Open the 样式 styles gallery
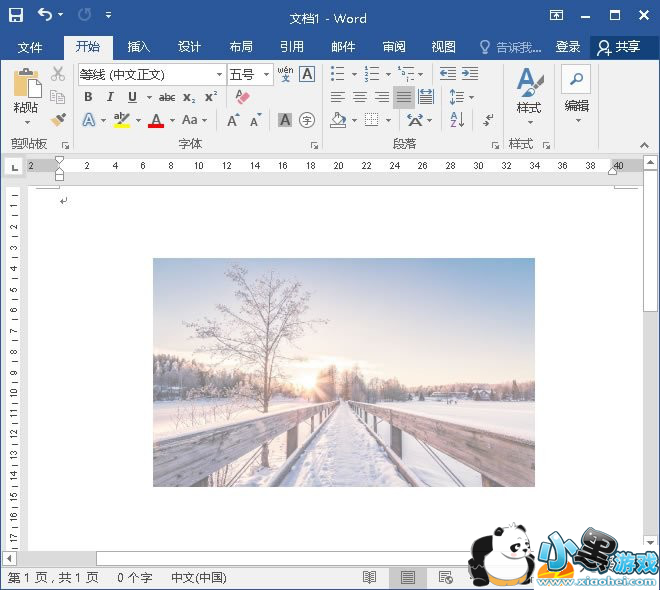Image resolution: width=660 pixels, height=590 pixels. pos(530,97)
